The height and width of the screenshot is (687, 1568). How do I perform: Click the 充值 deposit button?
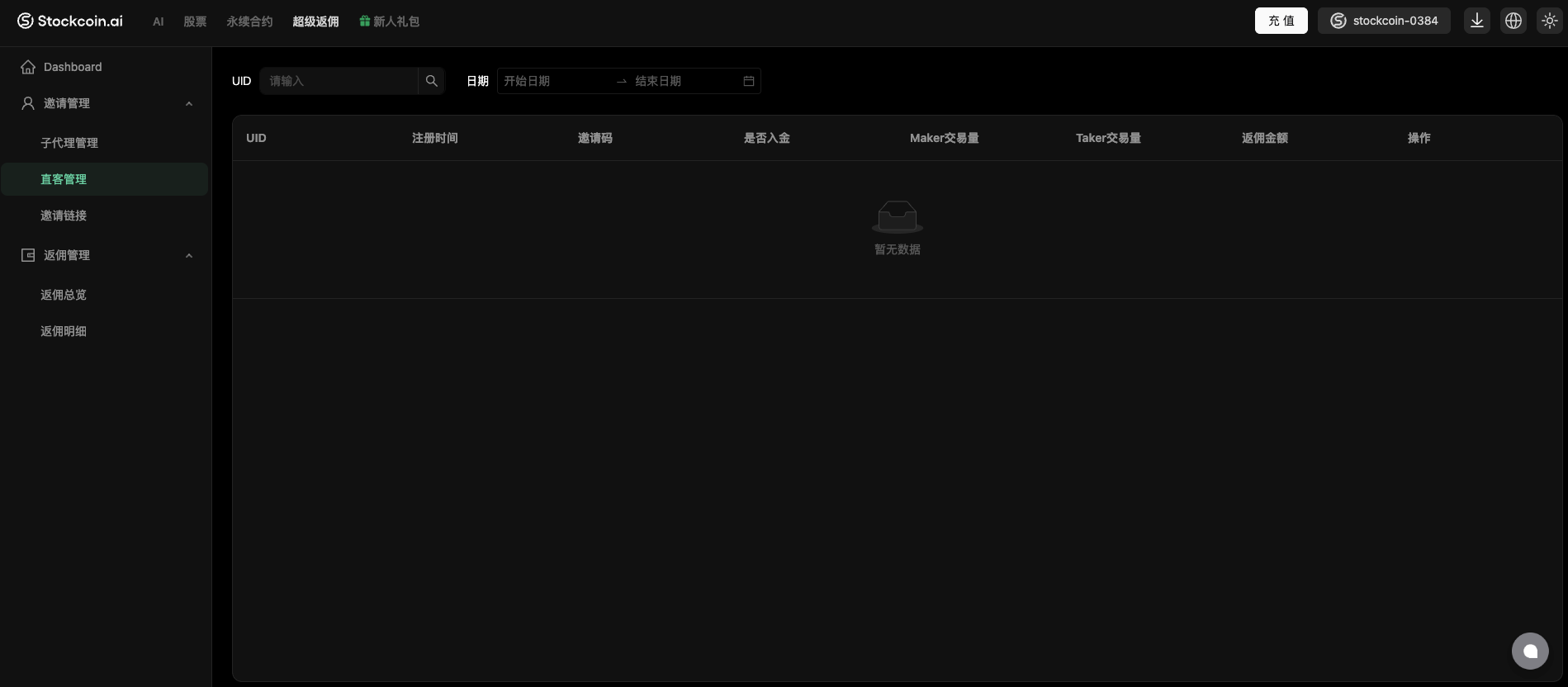click(1281, 21)
